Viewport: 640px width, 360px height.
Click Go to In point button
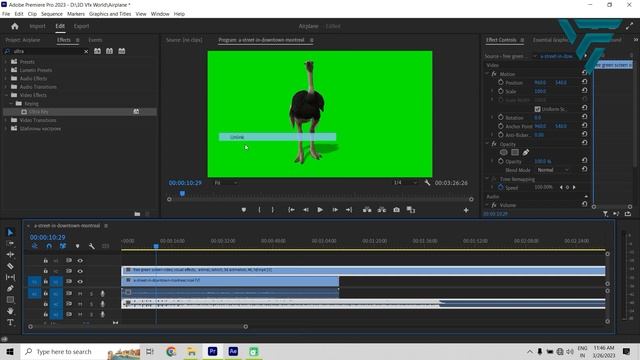(291, 210)
